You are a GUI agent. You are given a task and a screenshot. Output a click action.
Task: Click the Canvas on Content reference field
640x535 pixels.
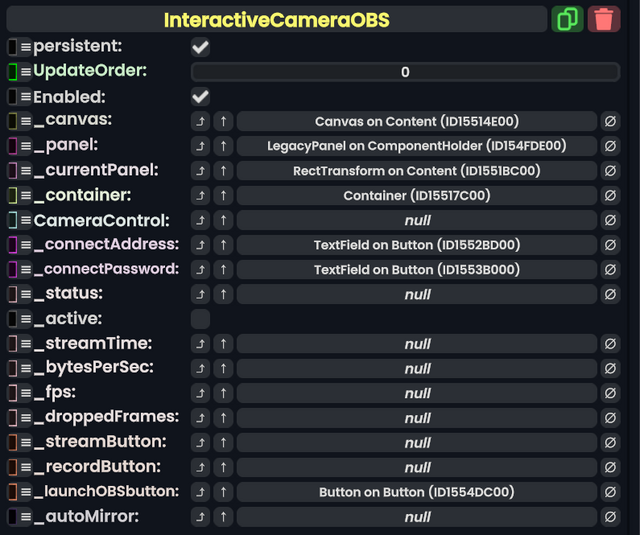point(417,121)
